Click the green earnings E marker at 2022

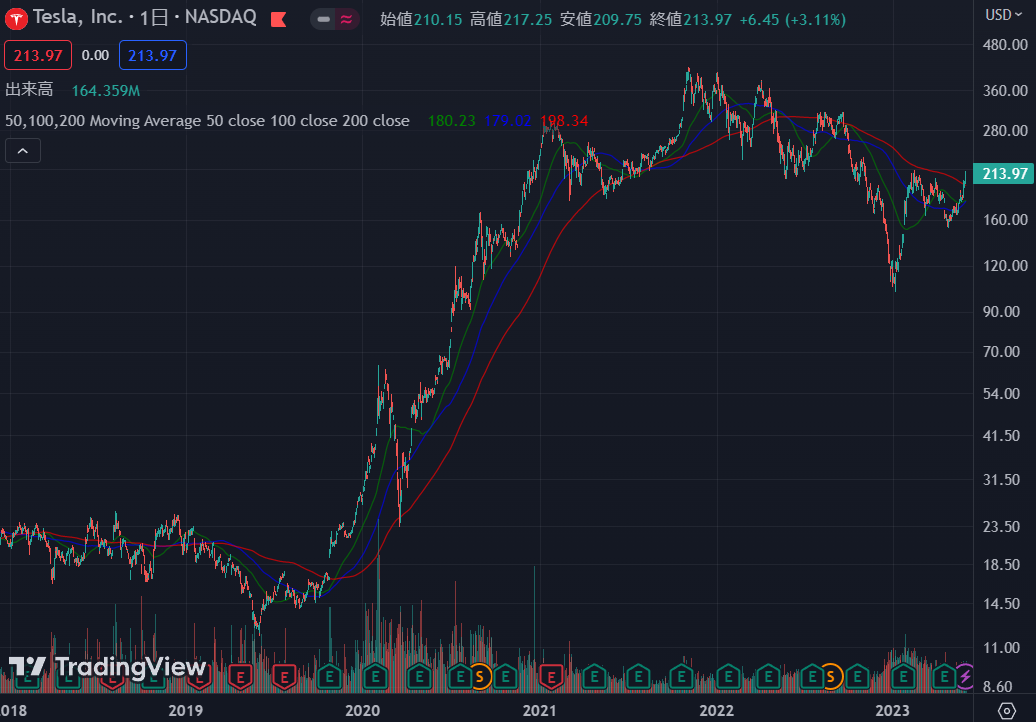coord(727,676)
